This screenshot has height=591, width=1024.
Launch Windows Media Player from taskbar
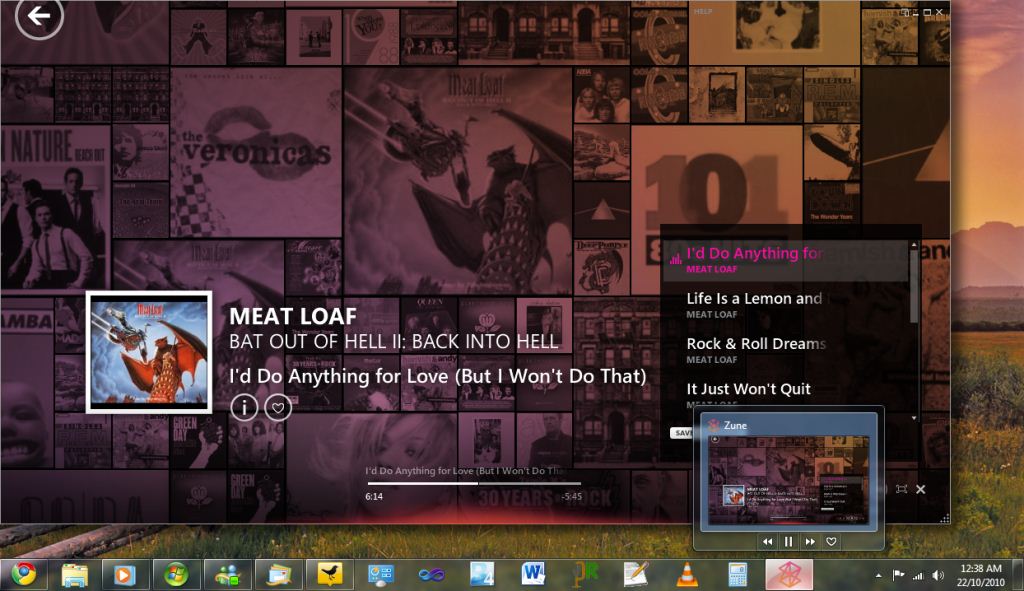(125, 575)
